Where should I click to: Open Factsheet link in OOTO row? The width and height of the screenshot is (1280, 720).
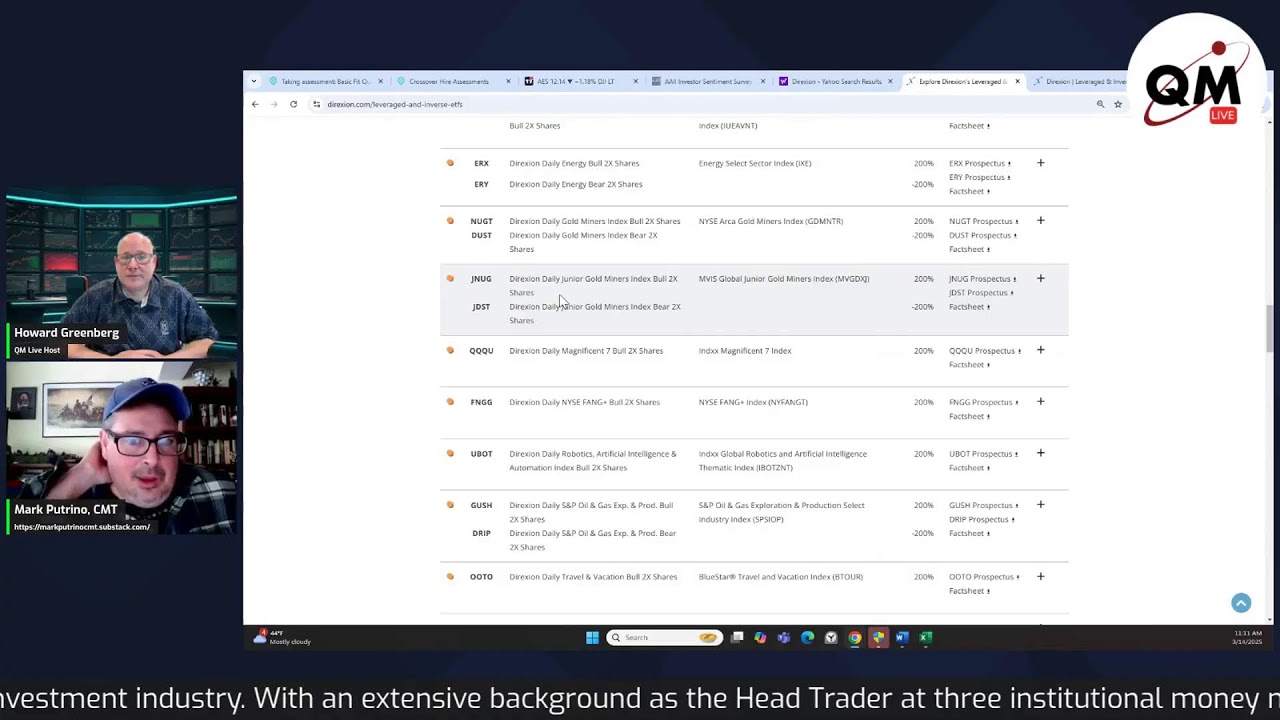[969, 591]
